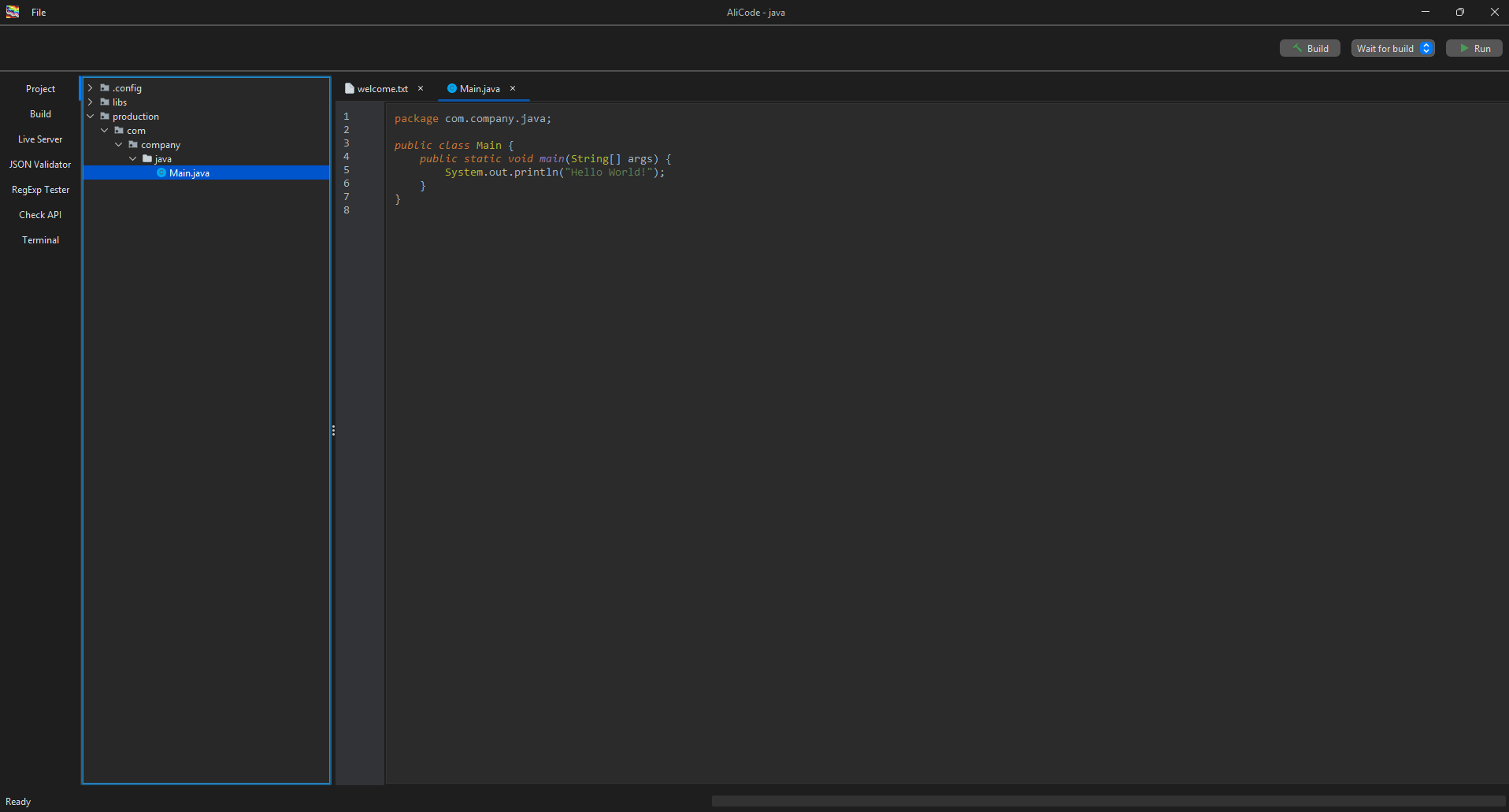The width and height of the screenshot is (1509, 812).
Task: Toggle the JSON Validator panel
Action: (x=39, y=164)
